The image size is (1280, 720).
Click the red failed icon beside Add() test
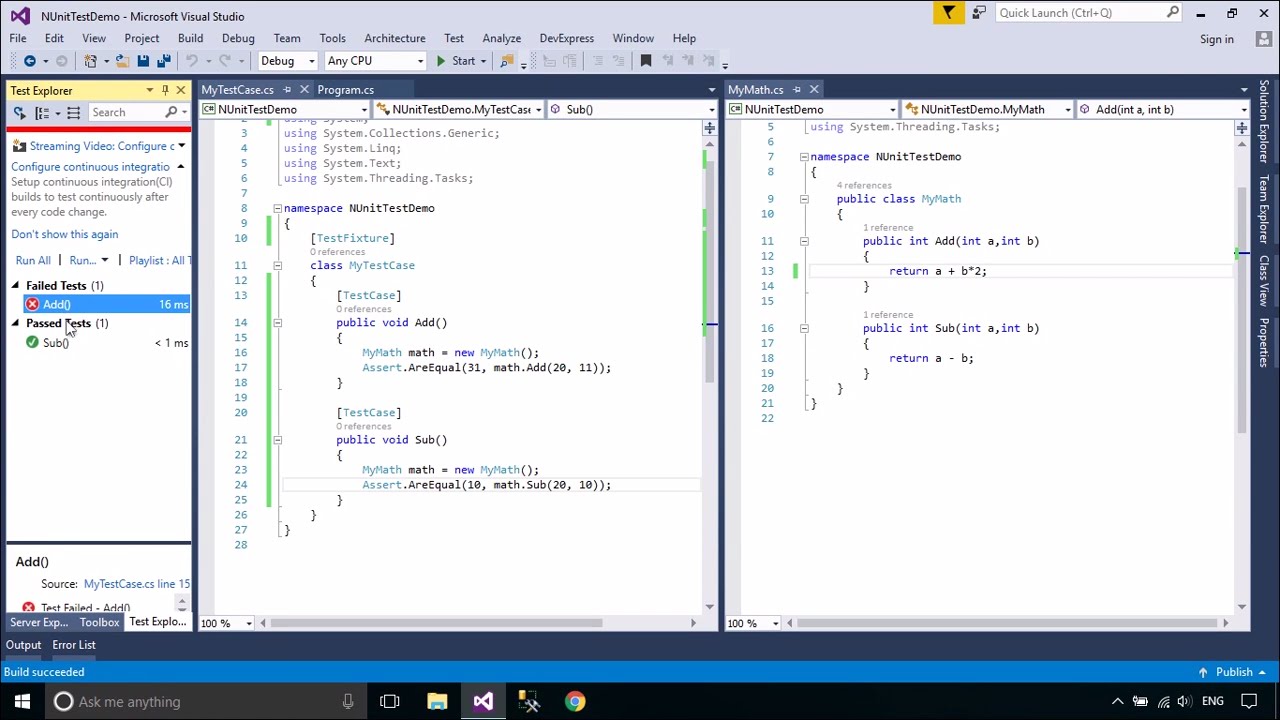pos(32,304)
